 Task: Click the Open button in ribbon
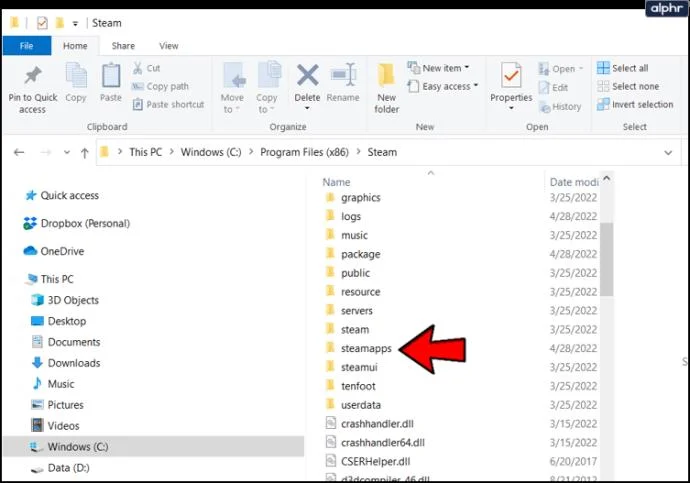click(561, 69)
